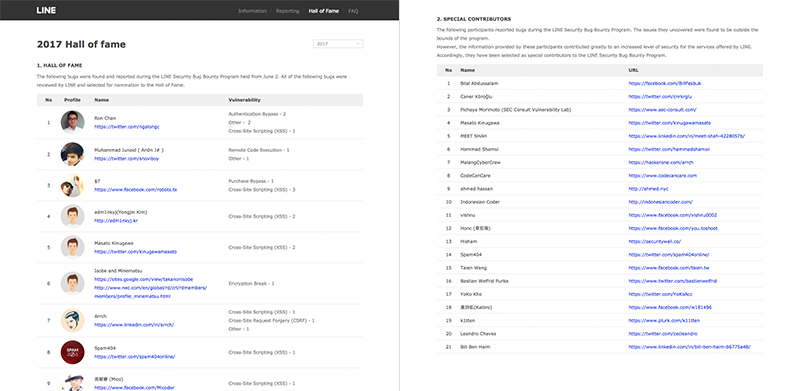Open MEET SHAH's LinkedIn link
The image size is (800, 391).
[x=687, y=136]
